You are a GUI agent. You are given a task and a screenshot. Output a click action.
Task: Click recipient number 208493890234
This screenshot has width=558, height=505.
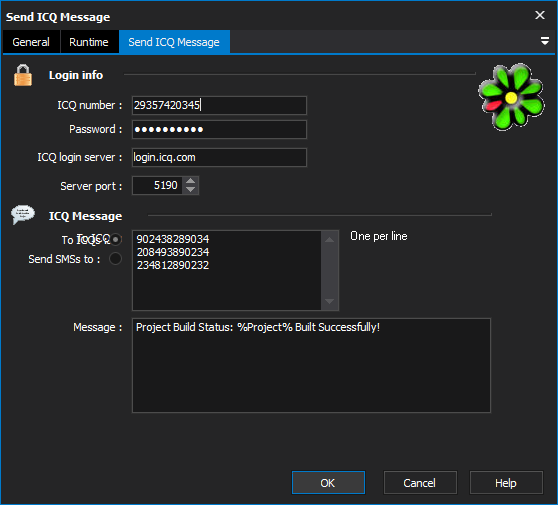(x=173, y=252)
